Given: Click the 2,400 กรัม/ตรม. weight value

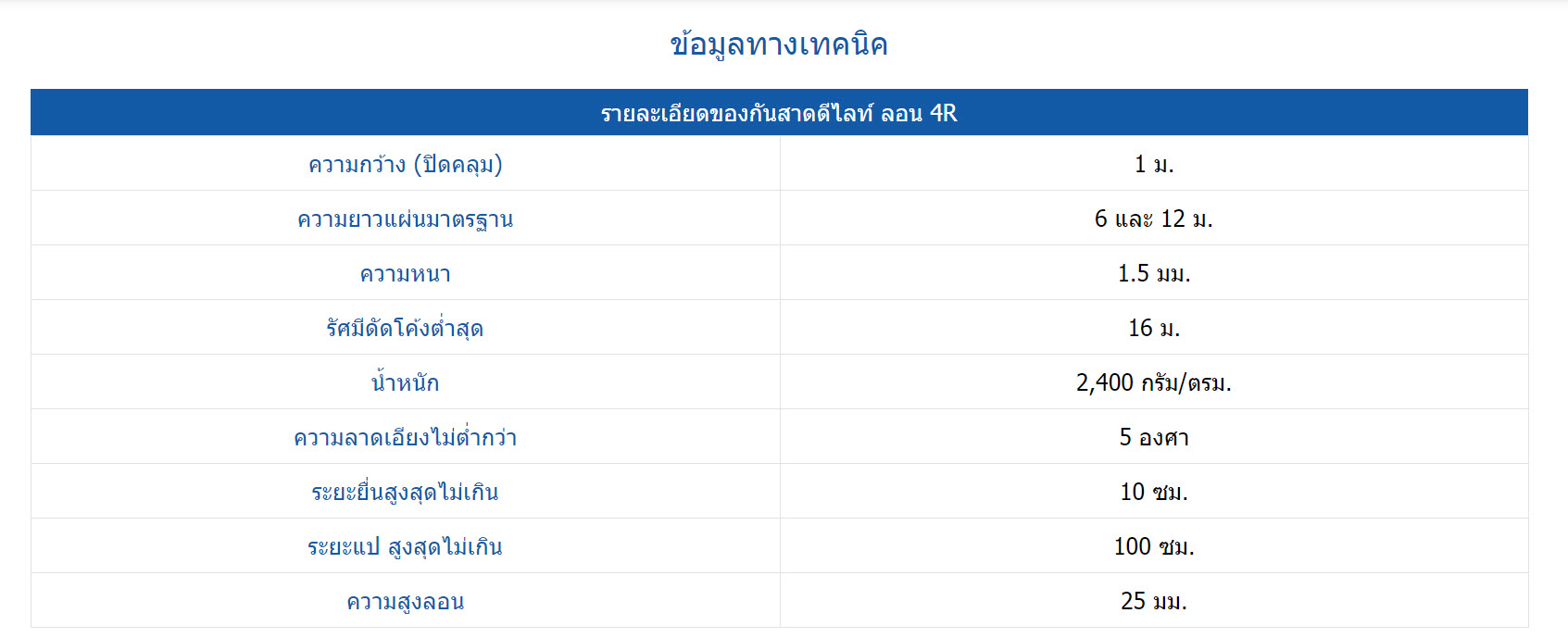Looking at the screenshot, I should (x=1153, y=383).
